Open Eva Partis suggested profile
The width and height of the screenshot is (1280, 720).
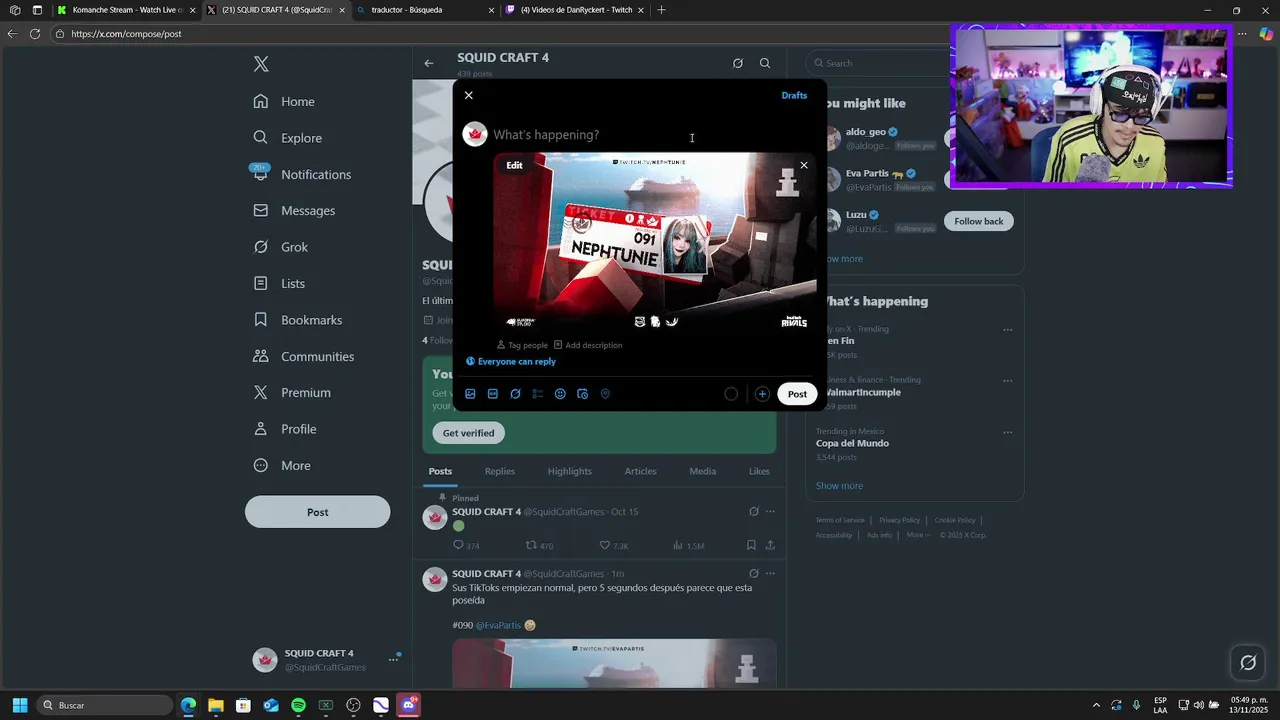(x=867, y=173)
